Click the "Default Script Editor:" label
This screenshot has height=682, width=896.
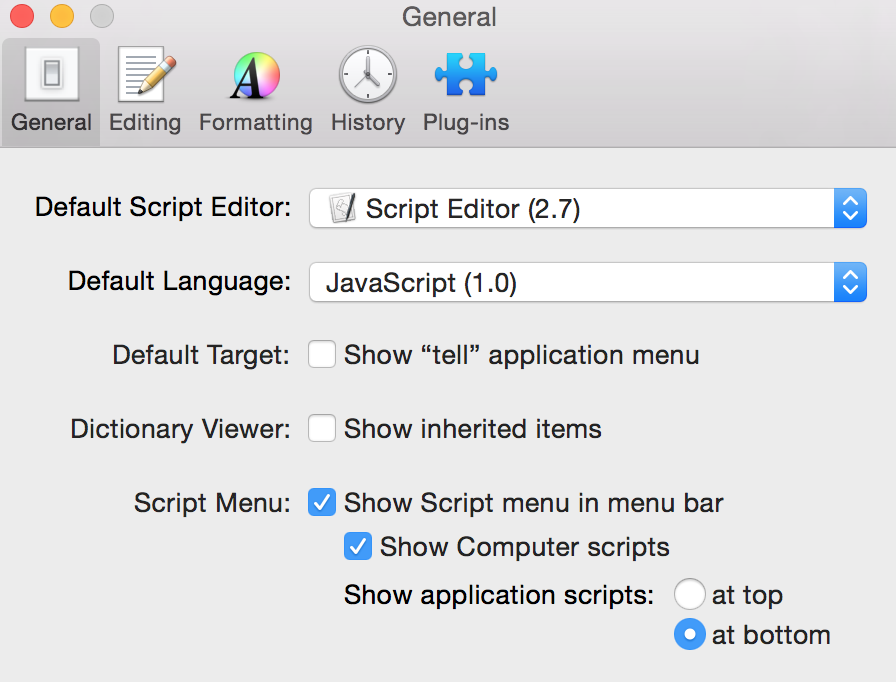[x=163, y=207]
